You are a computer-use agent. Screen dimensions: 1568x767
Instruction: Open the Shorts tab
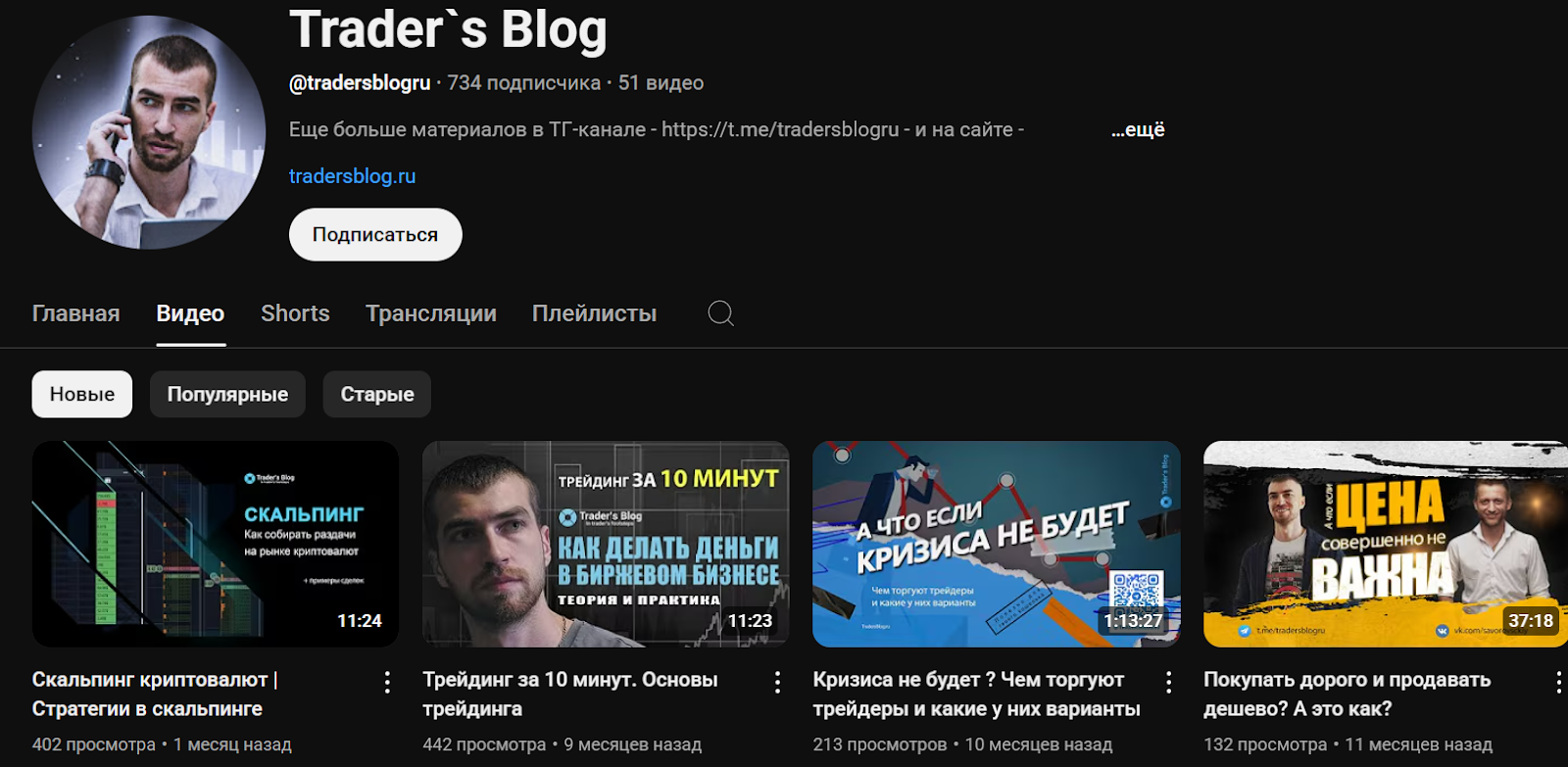[295, 313]
